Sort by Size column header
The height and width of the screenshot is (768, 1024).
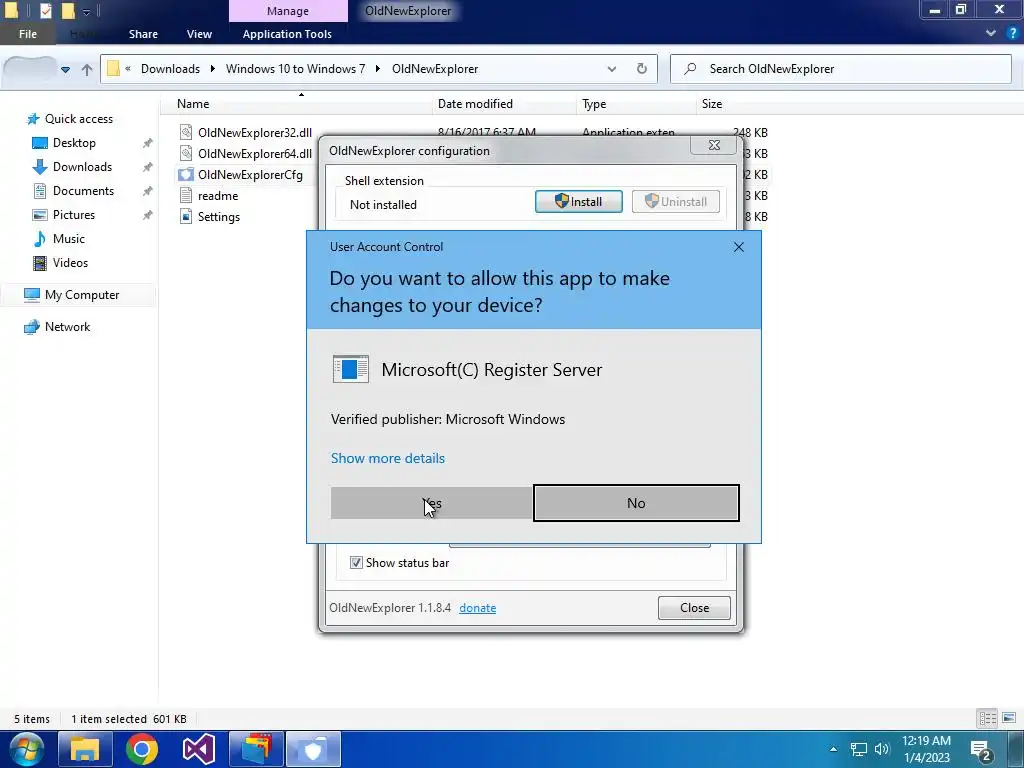click(x=712, y=104)
